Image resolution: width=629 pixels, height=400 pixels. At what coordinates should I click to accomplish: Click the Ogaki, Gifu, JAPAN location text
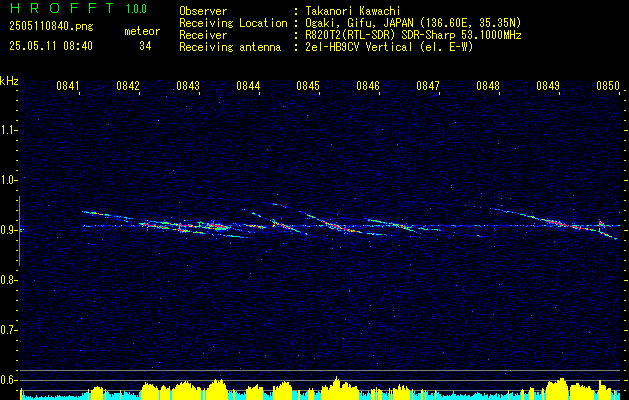(x=413, y=23)
